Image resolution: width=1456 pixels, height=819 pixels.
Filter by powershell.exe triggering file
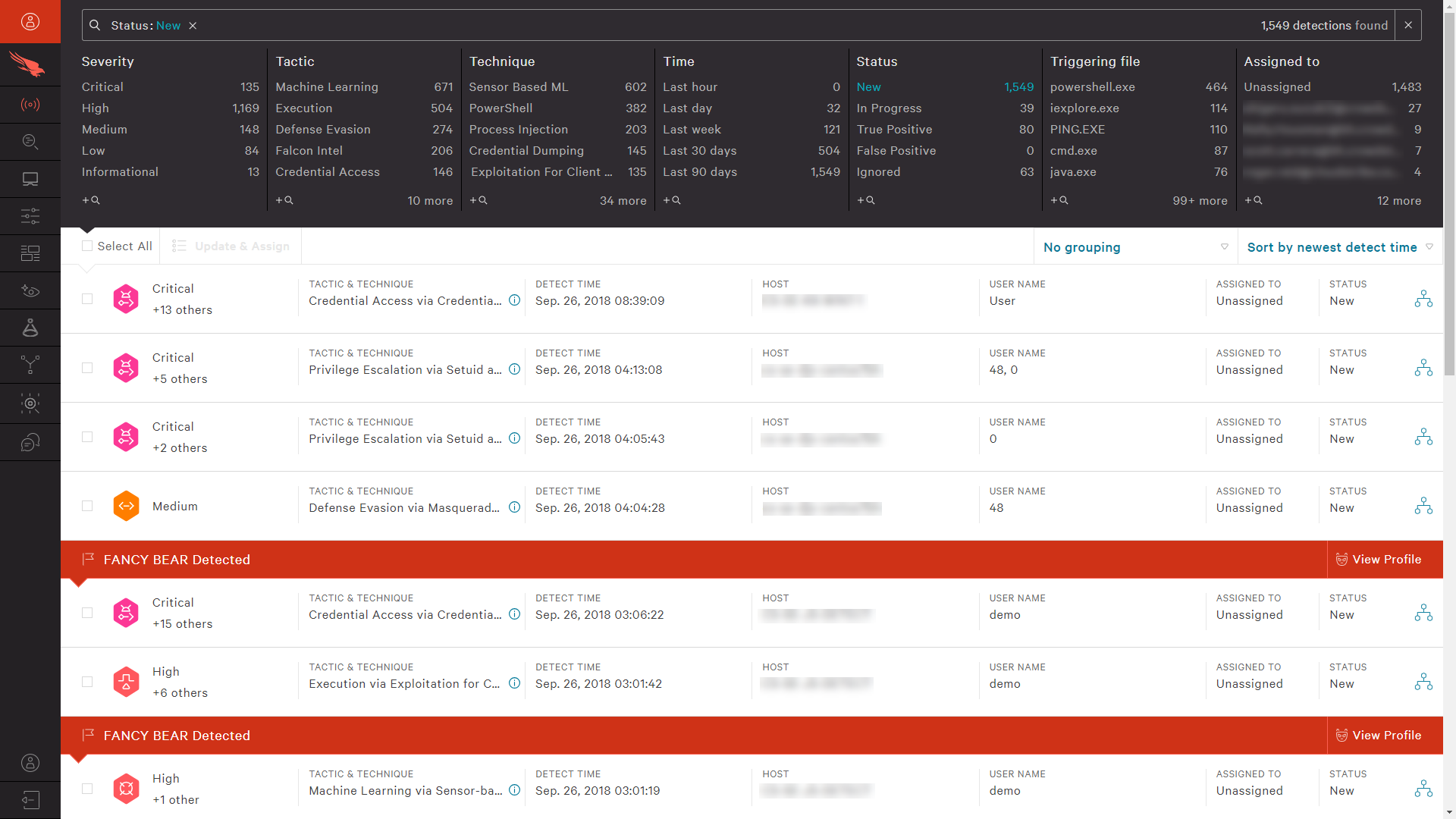click(1092, 87)
